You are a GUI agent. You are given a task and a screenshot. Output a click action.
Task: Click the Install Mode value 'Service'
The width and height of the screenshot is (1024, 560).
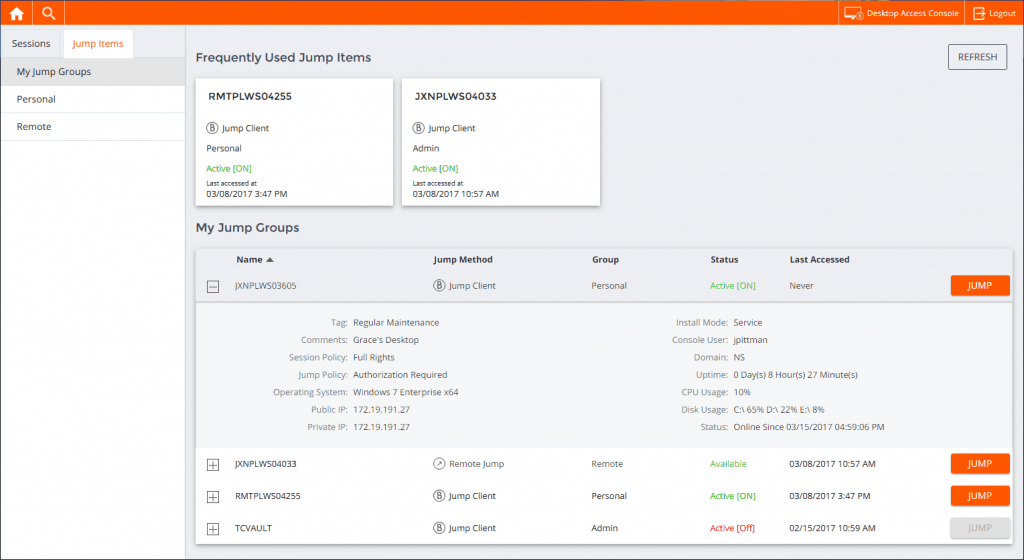(748, 322)
